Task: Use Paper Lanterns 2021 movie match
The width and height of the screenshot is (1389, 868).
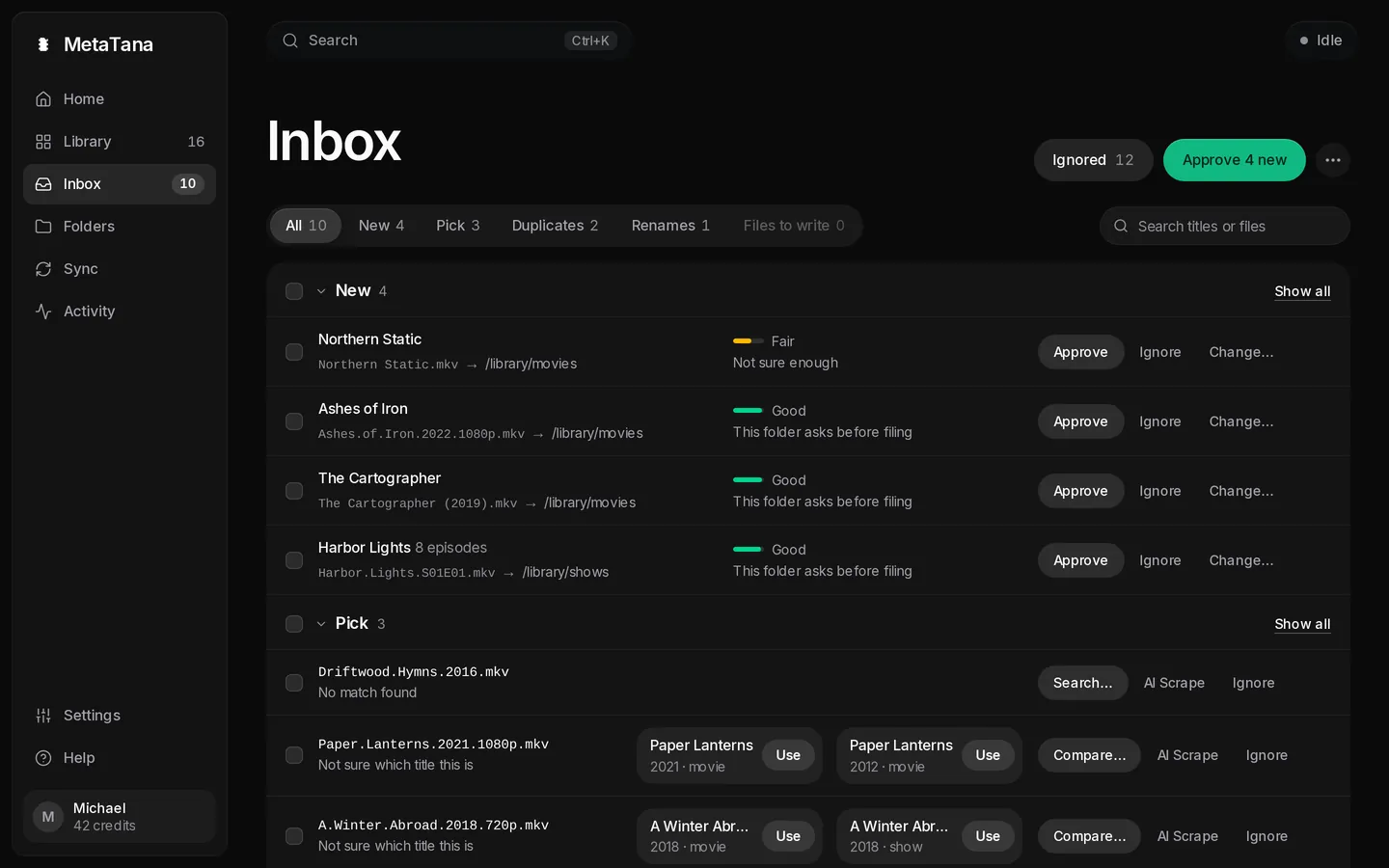Action: [788, 755]
